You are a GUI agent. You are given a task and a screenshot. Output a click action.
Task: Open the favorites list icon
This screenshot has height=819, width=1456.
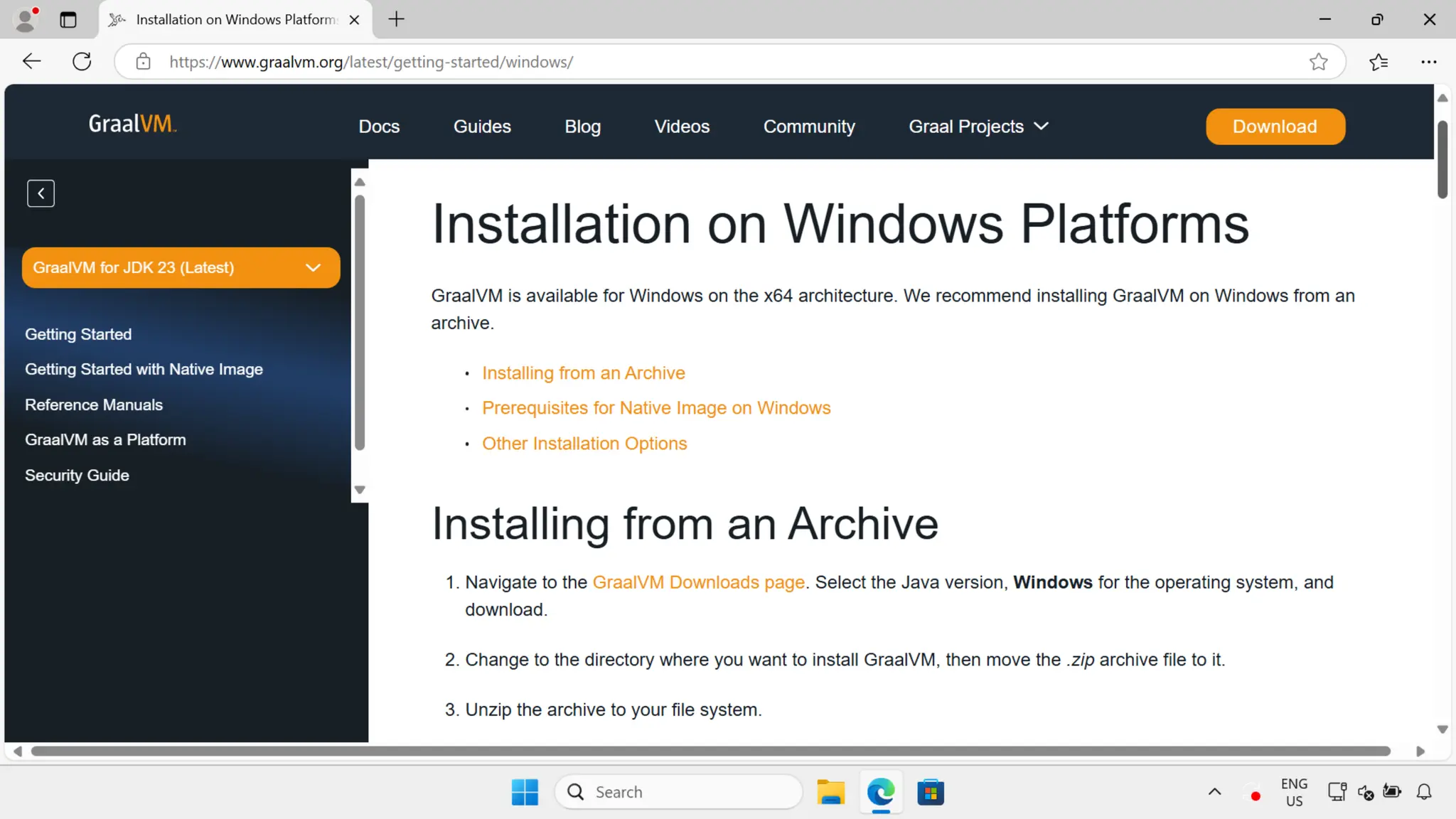[x=1378, y=62]
